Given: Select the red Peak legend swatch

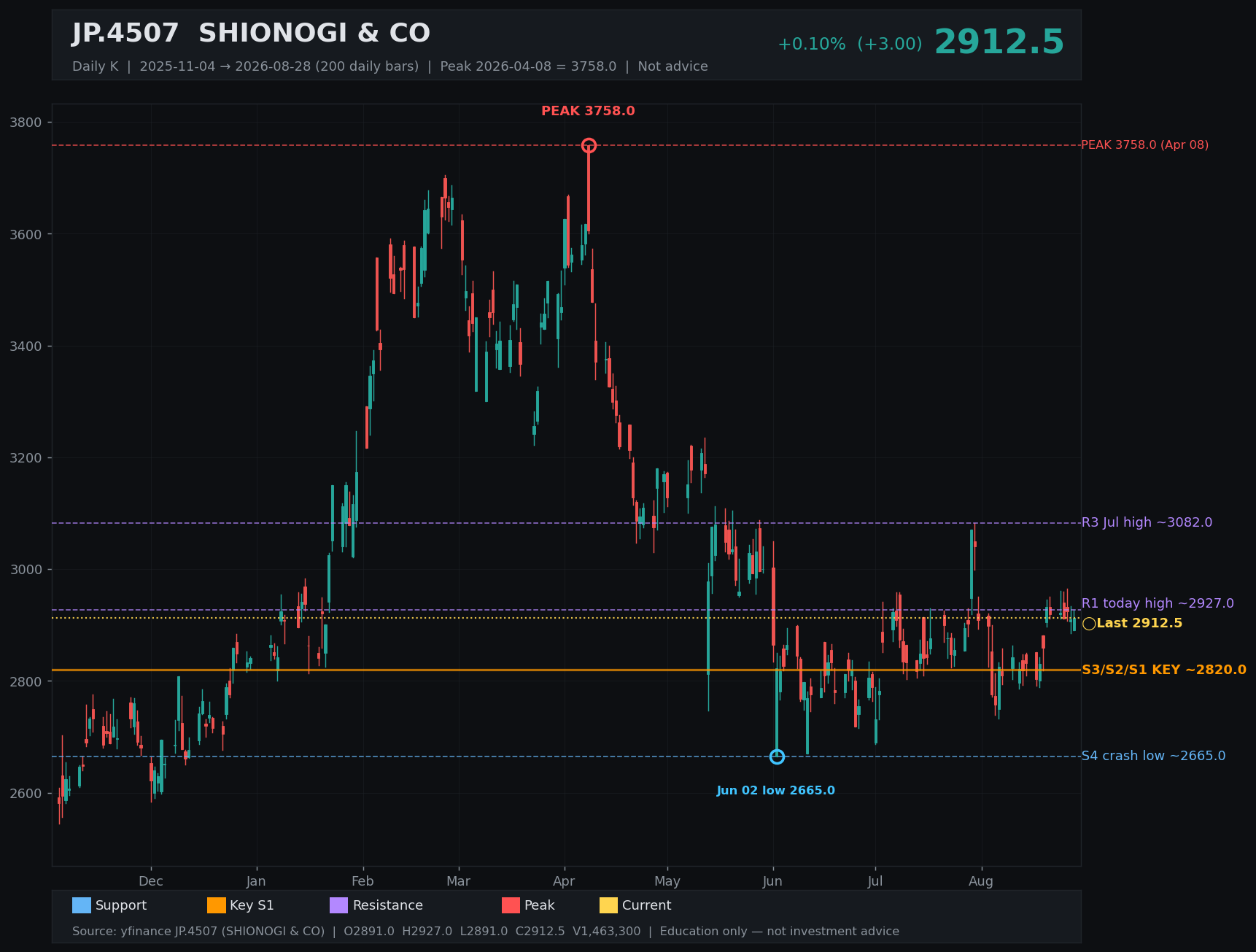Looking at the screenshot, I should click(x=511, y=905).
